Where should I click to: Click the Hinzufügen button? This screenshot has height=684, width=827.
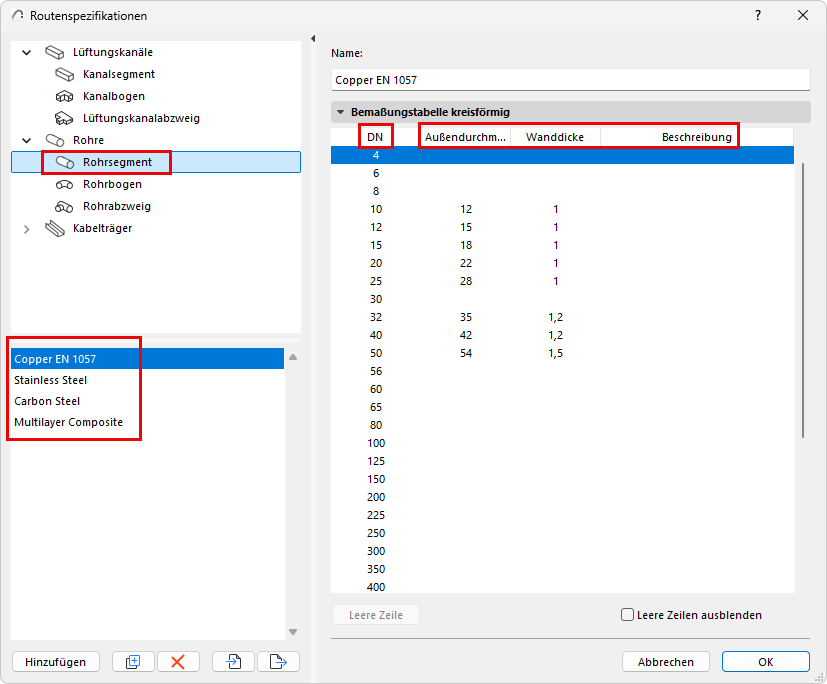(56, 661)
